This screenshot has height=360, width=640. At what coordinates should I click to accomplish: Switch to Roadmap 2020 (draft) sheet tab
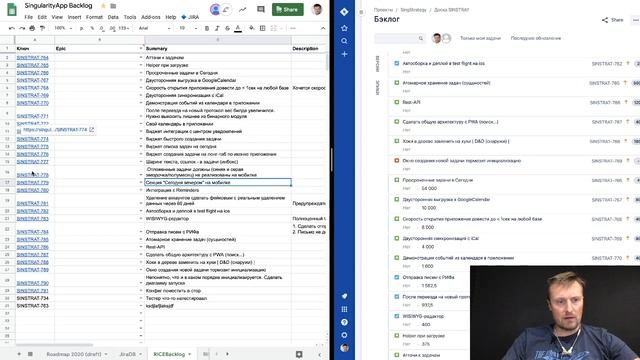(73, 354)
